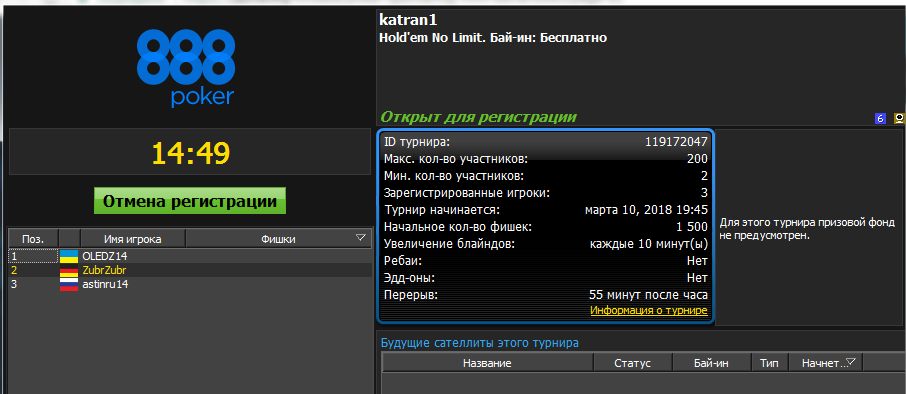This screenshot has height=394, width=906.
Task: Click the flag icon beside ZubrZubr
Action: pos(69,270)
